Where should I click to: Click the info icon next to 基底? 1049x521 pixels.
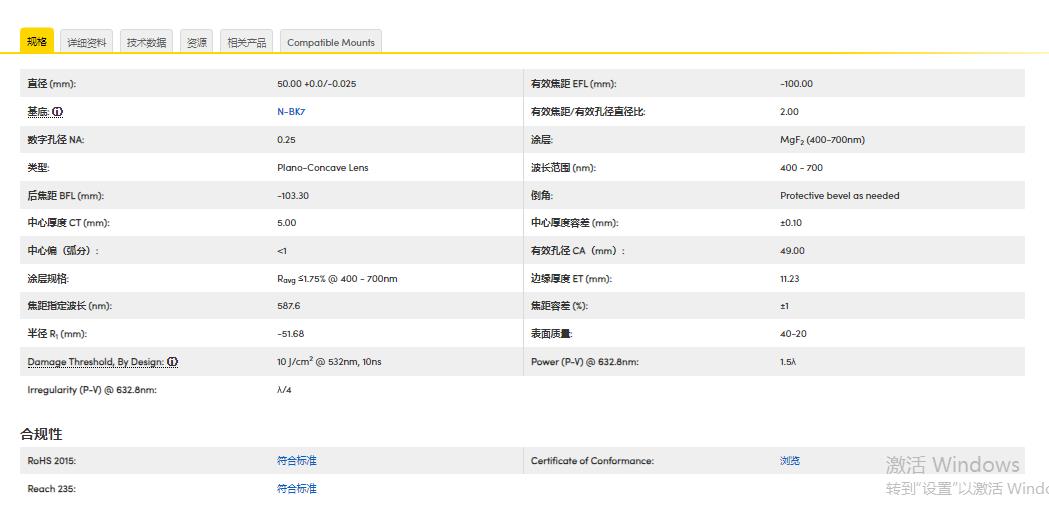(58, 112)
